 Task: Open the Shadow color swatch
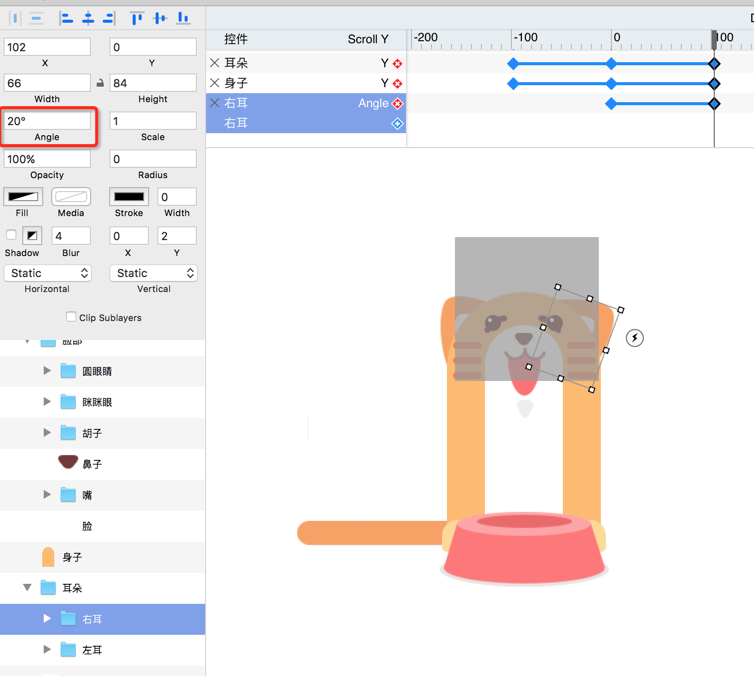click(32, 236)
